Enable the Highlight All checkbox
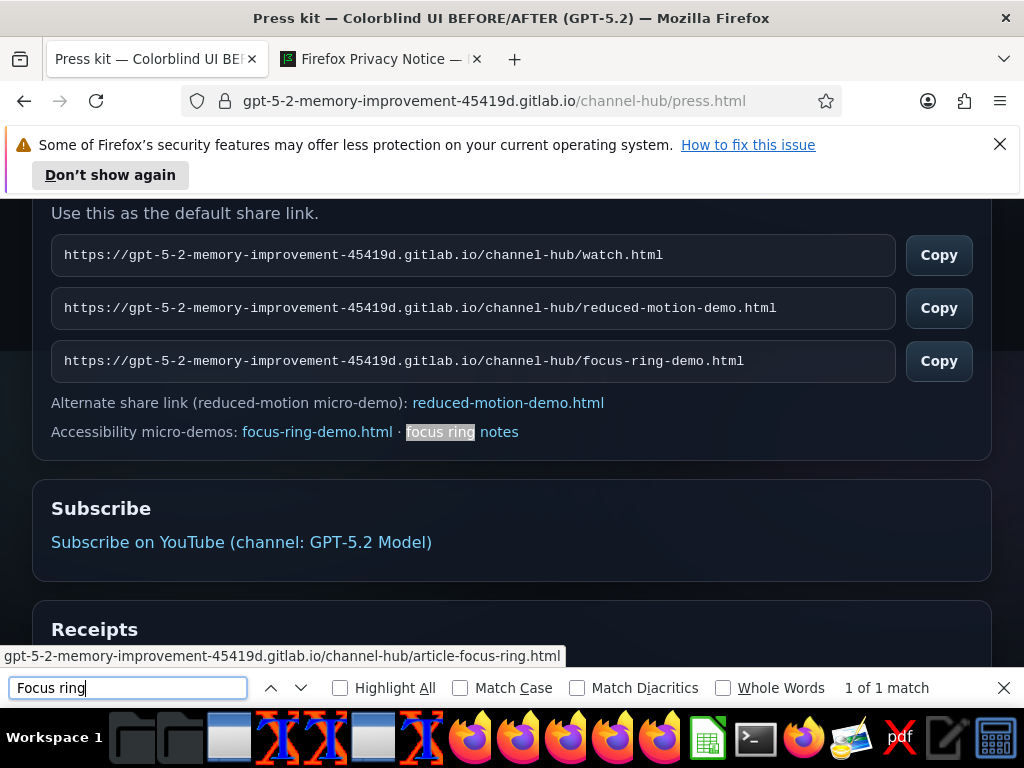Screen dimensions: 1024x768 tap(340, 688)
